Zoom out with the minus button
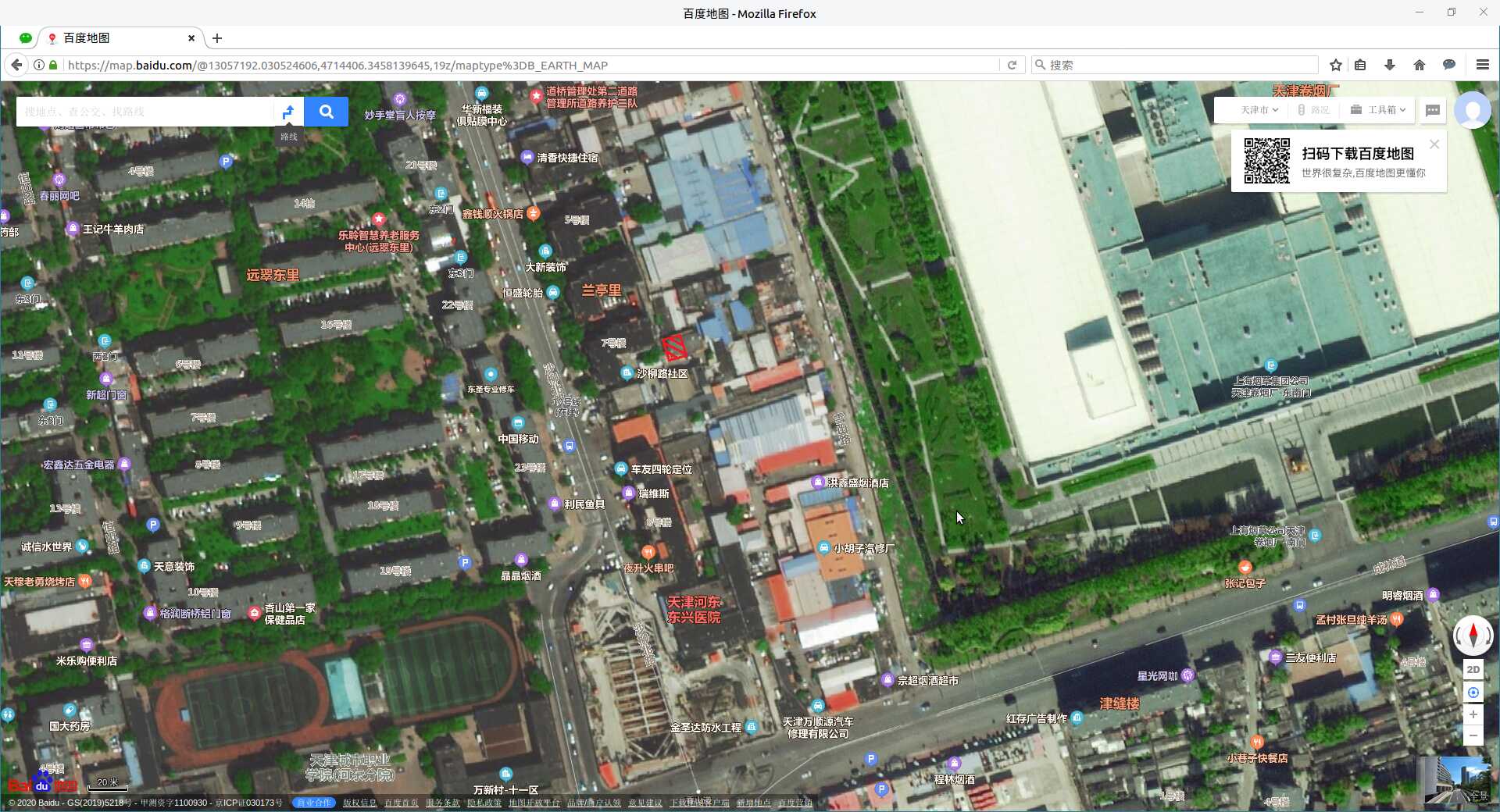 coord(1473,735)
